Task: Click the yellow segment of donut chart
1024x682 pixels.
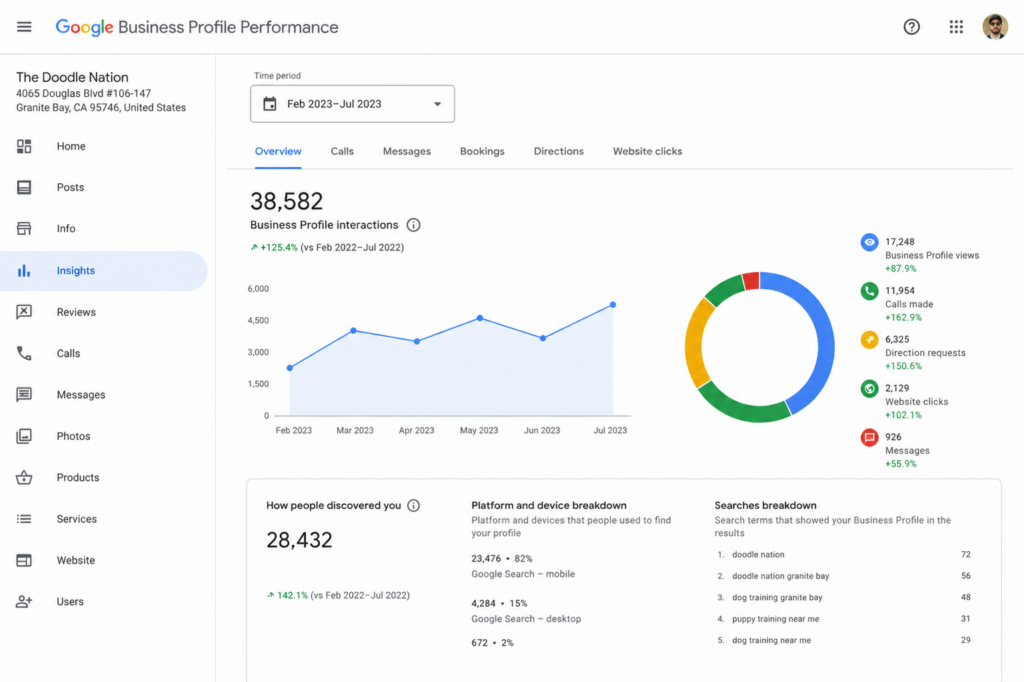Action: point(696,343)
